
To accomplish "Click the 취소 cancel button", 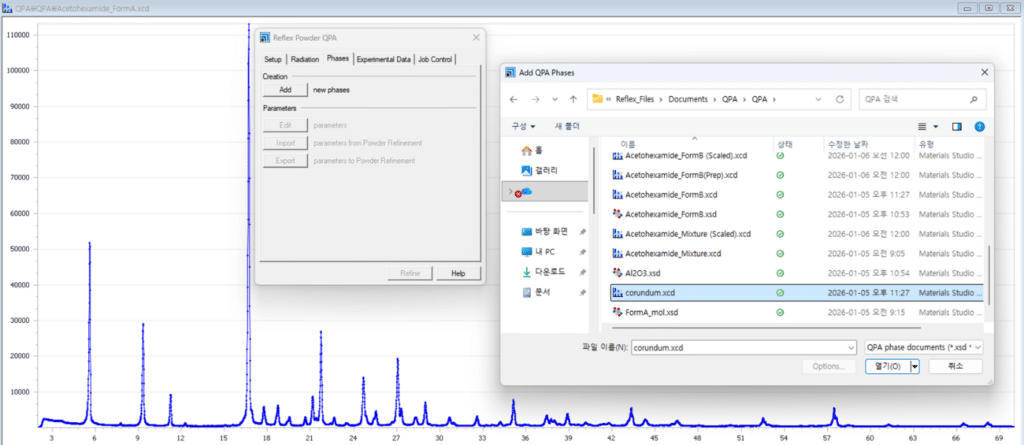I will tap(955, 367).
